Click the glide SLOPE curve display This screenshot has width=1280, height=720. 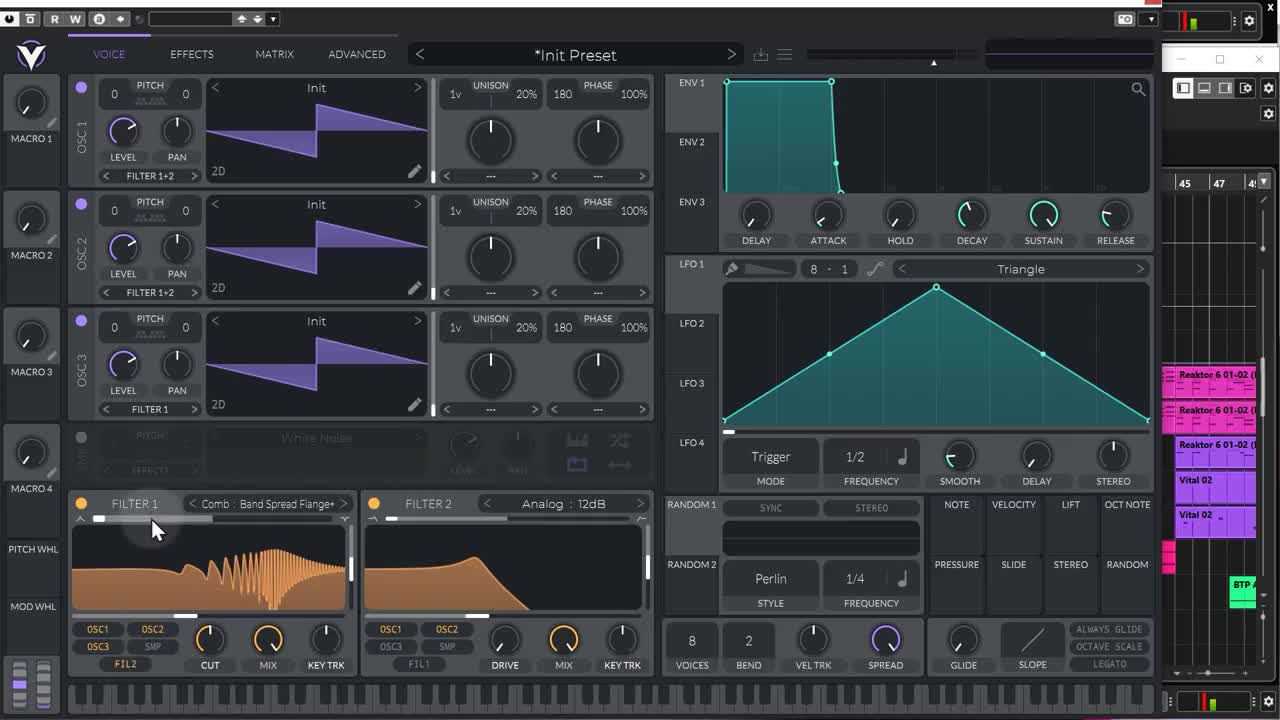point(1033,640)
